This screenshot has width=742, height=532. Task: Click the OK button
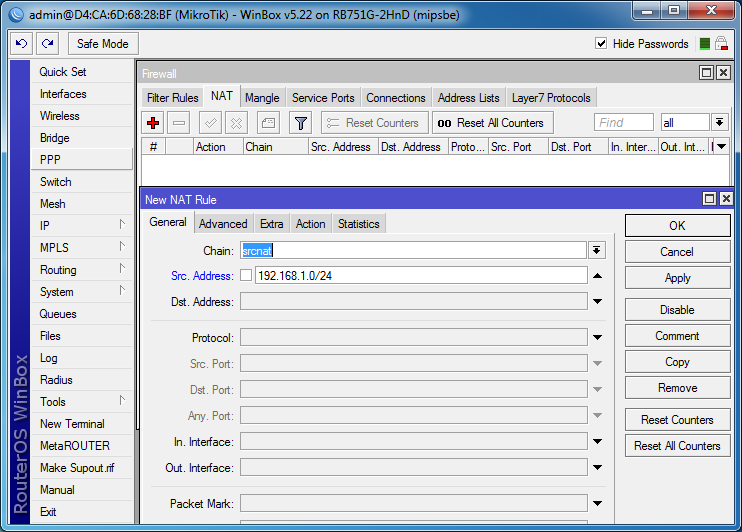coord(677,225)
